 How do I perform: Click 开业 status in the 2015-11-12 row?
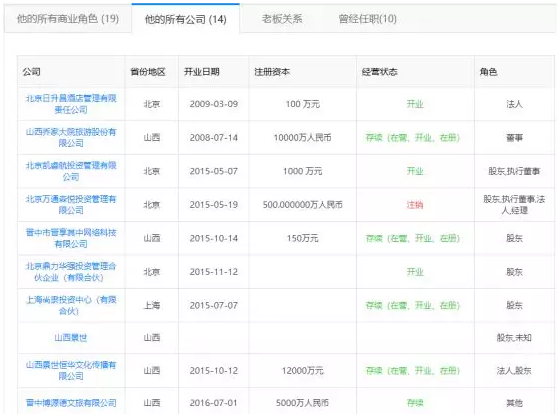(x=415, y=272)
